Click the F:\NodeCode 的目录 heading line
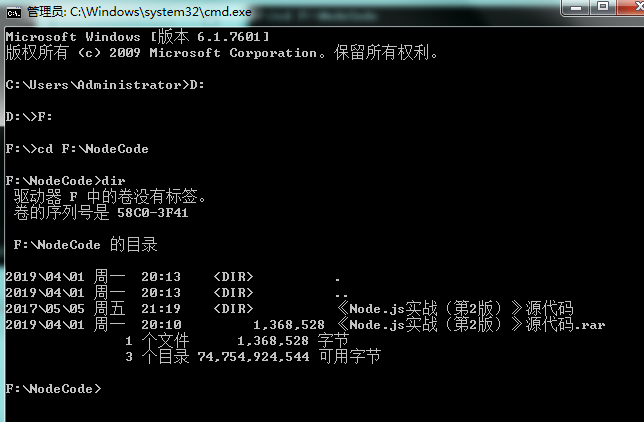 85,245
